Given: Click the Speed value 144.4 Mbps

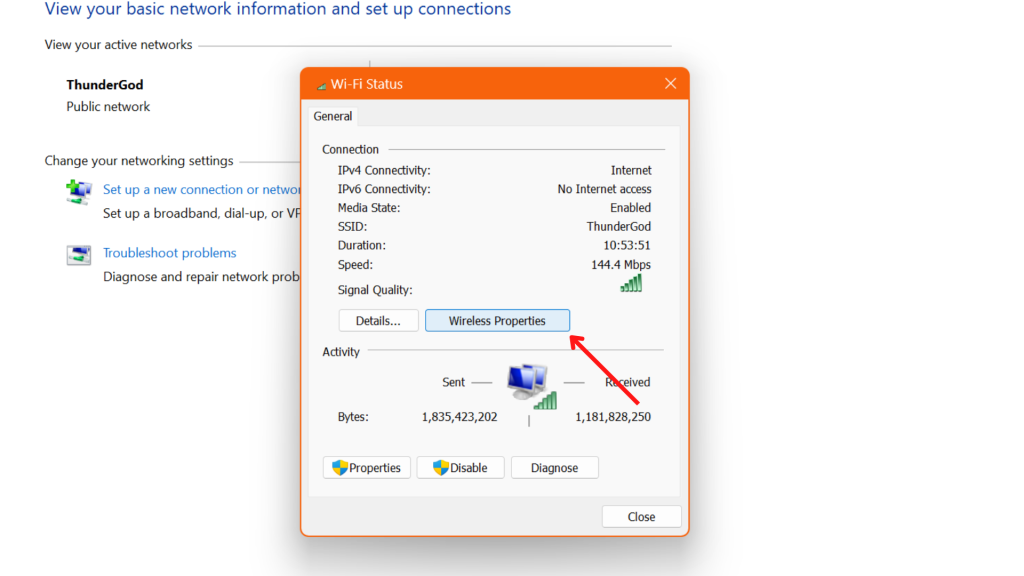Looking at the screenshot, I should pos(621,264).
